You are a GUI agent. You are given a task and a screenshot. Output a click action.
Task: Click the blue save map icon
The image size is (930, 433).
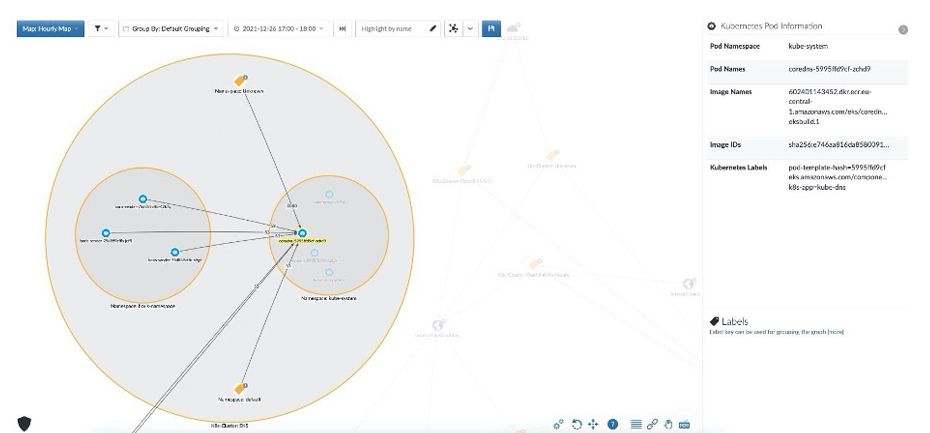point(491,28)
